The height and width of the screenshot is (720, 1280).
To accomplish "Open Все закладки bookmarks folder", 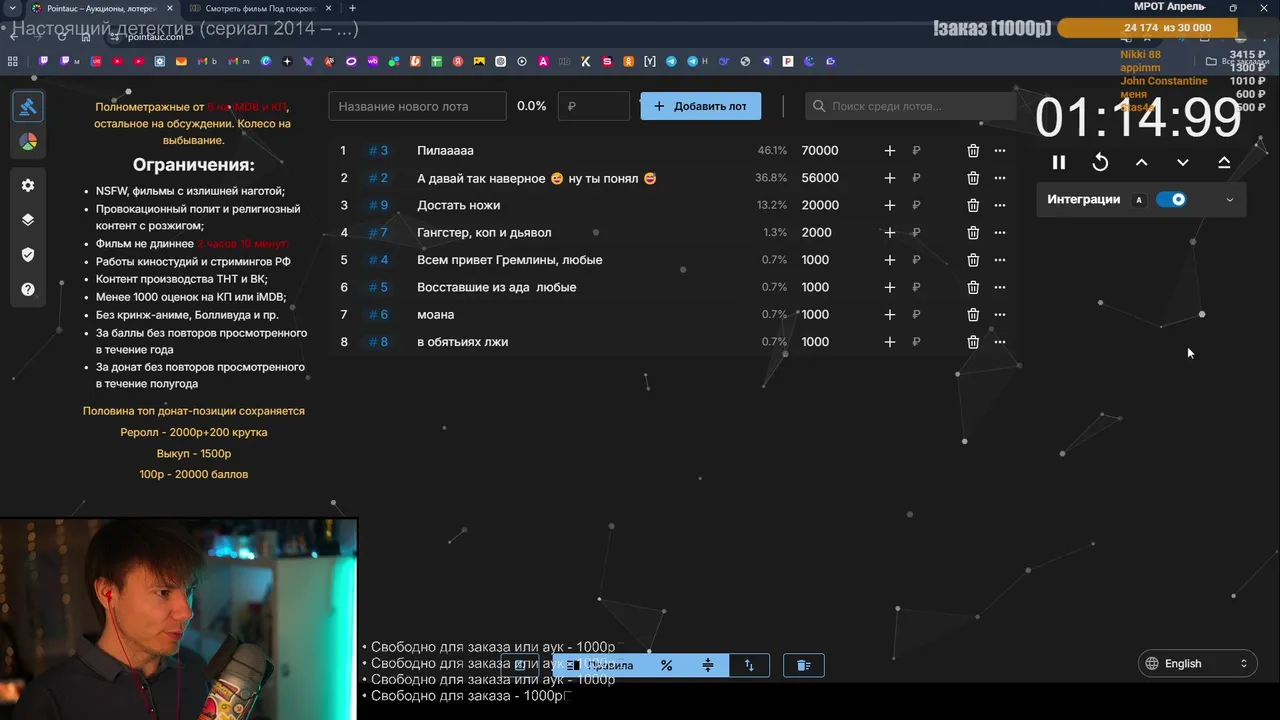I will [1239, 61].
